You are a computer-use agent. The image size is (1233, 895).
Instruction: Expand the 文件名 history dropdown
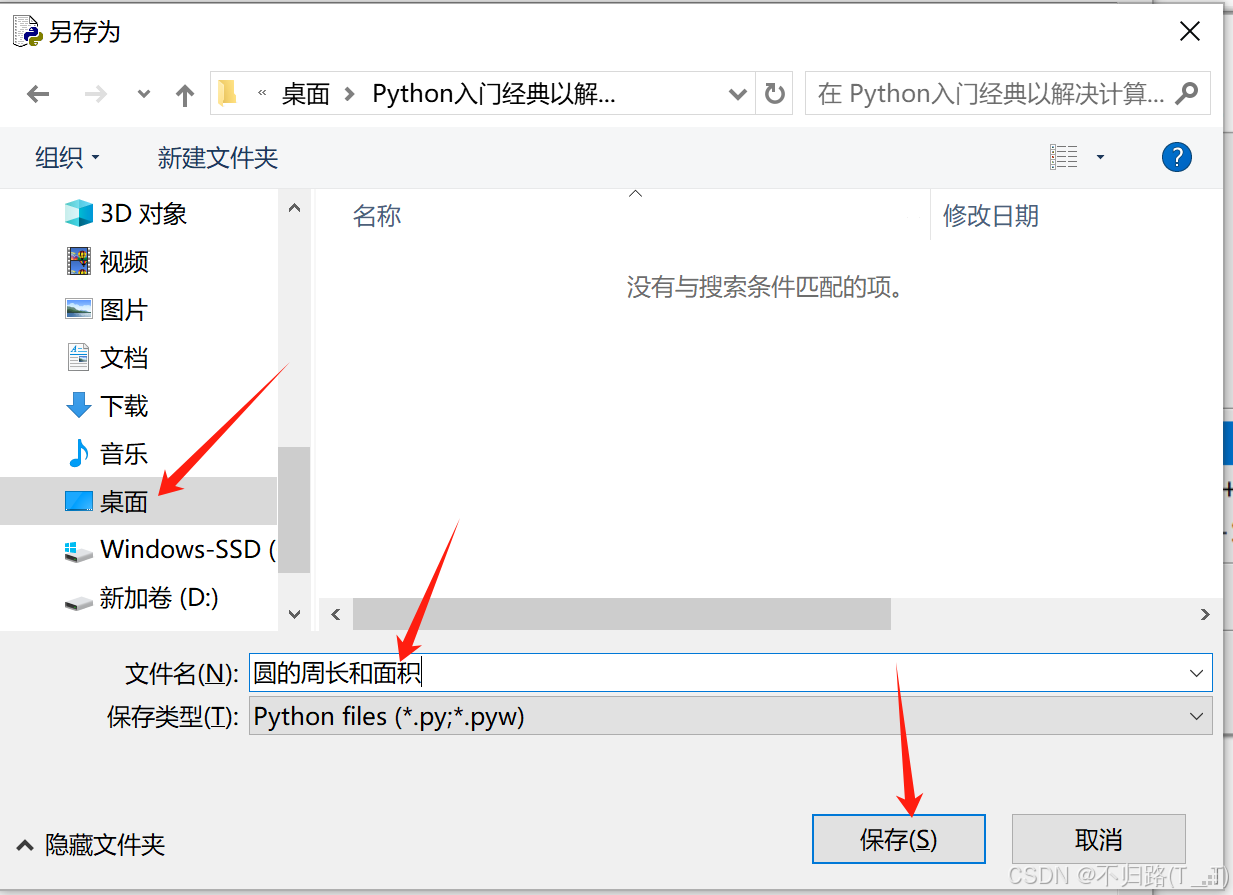[x=1196, y=672]
